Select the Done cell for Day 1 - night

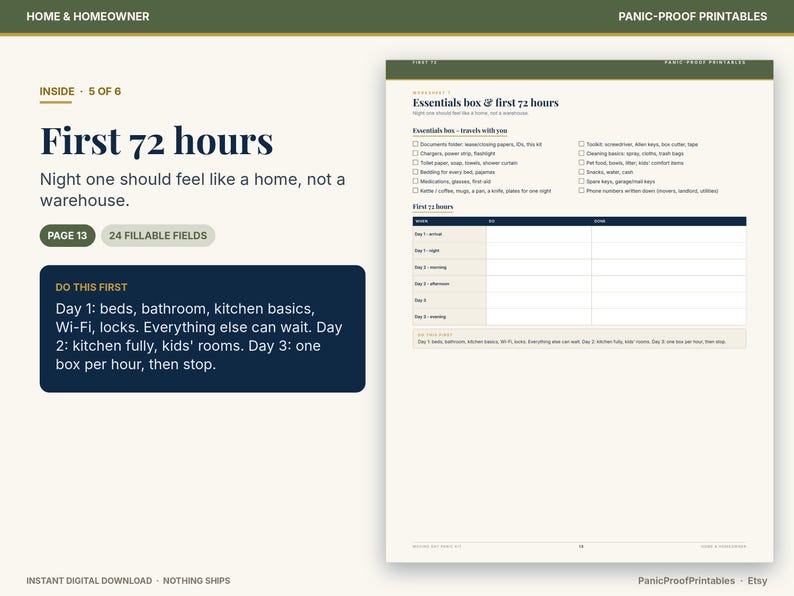669,251
